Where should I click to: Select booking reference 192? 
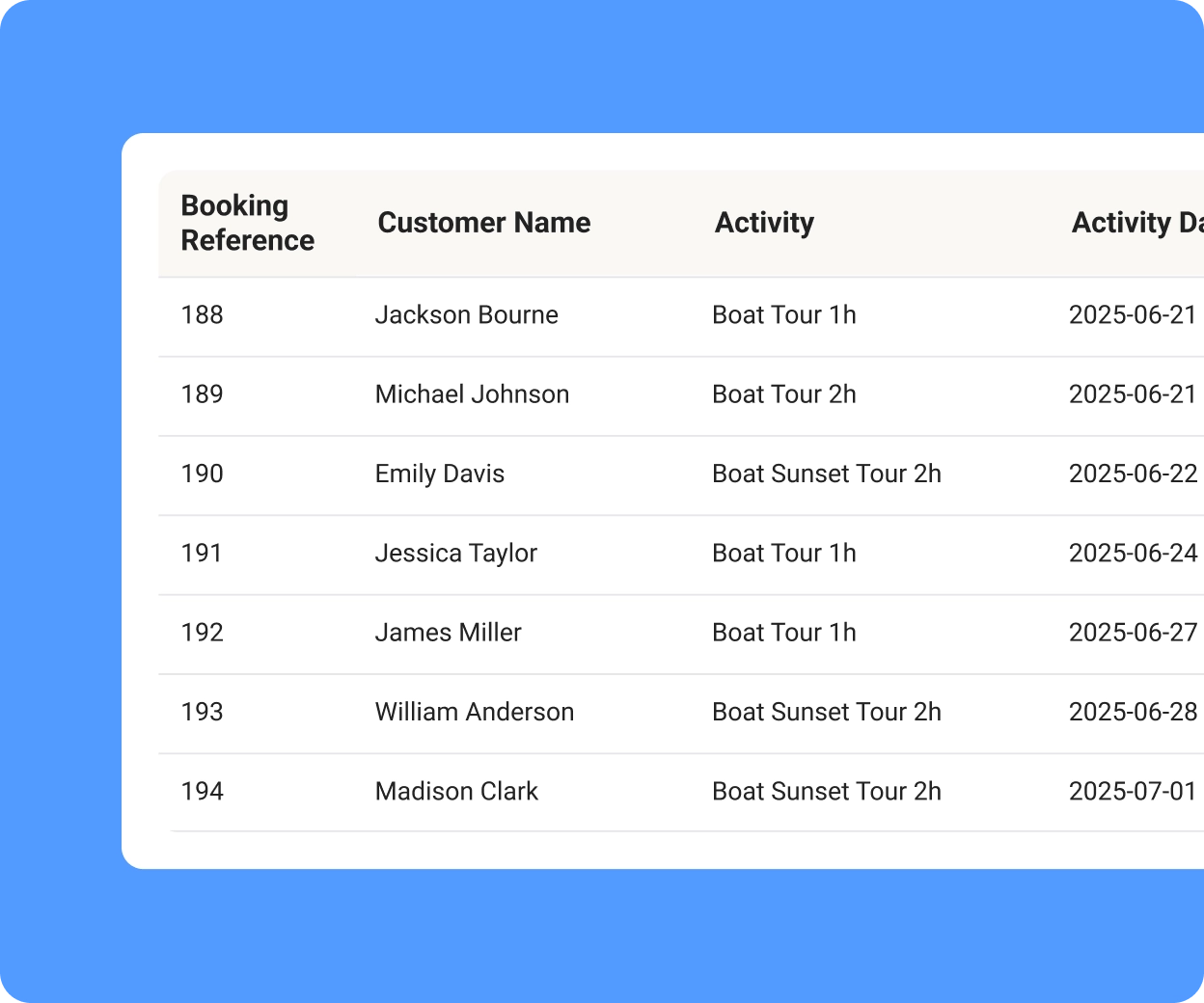[x=203, y=633]
